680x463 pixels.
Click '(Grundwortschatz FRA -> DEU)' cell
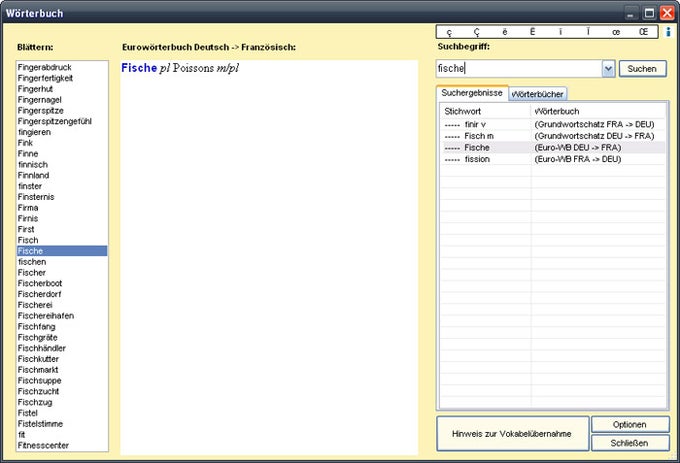(594, 124)
